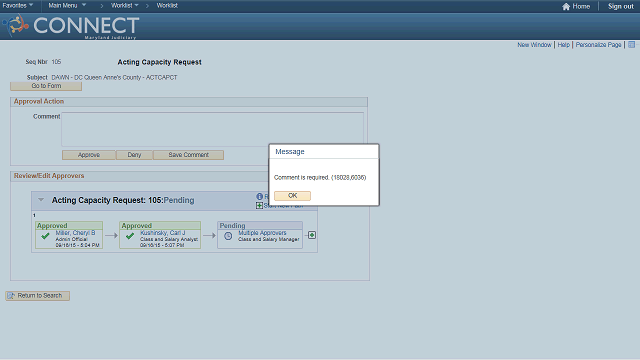Click the Return to Search button icon
Viewport: 640px width, 360px height.
(x=11, y=296)
